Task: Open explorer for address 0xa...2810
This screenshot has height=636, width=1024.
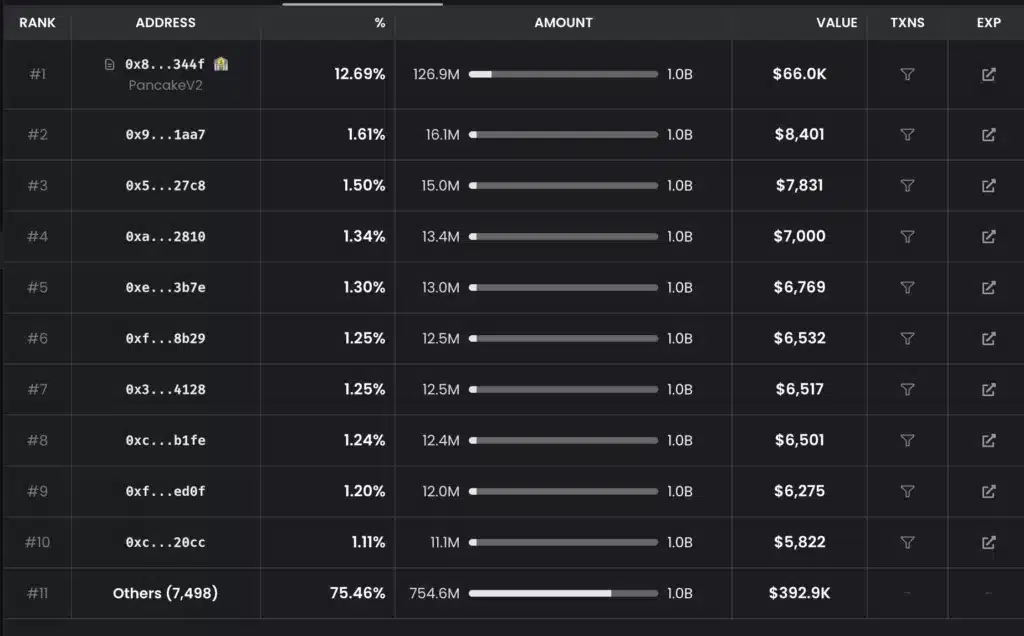Action: tap(988, 237)
